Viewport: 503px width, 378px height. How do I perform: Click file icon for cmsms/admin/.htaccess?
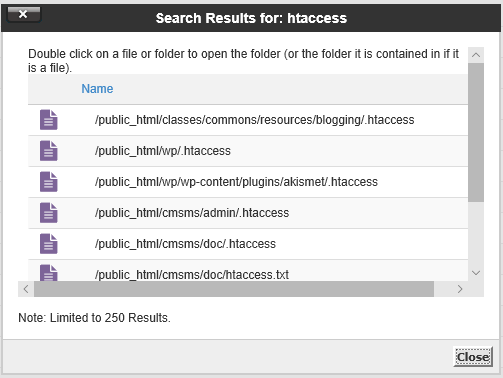(x=49, y=213)
